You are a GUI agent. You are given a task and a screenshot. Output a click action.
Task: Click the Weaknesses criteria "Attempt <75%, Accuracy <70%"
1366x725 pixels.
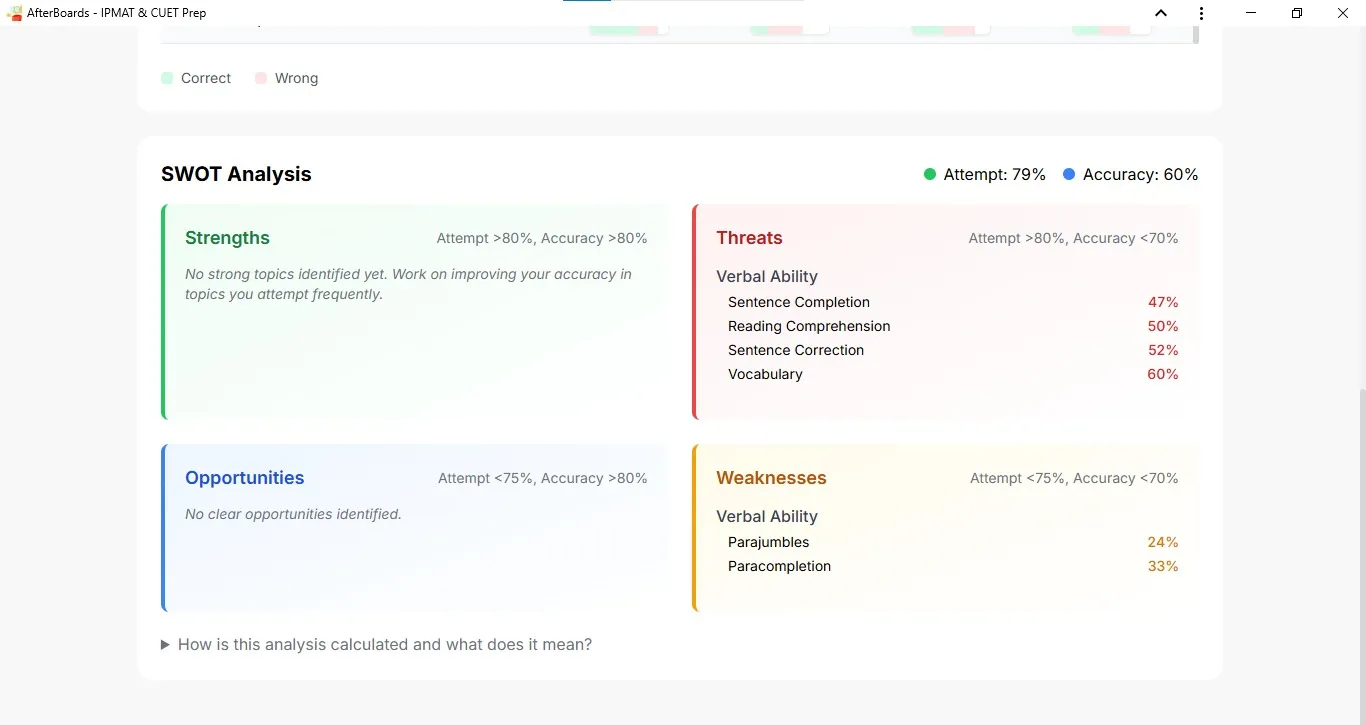pyautogui.click(x=1074, y=478)
